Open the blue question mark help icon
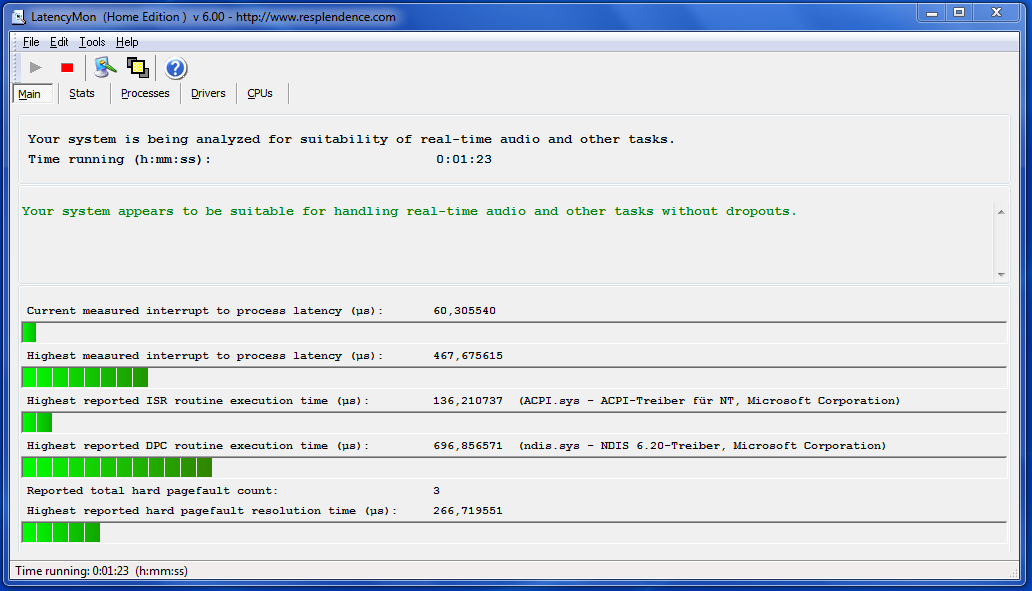 tap(176, 68)
